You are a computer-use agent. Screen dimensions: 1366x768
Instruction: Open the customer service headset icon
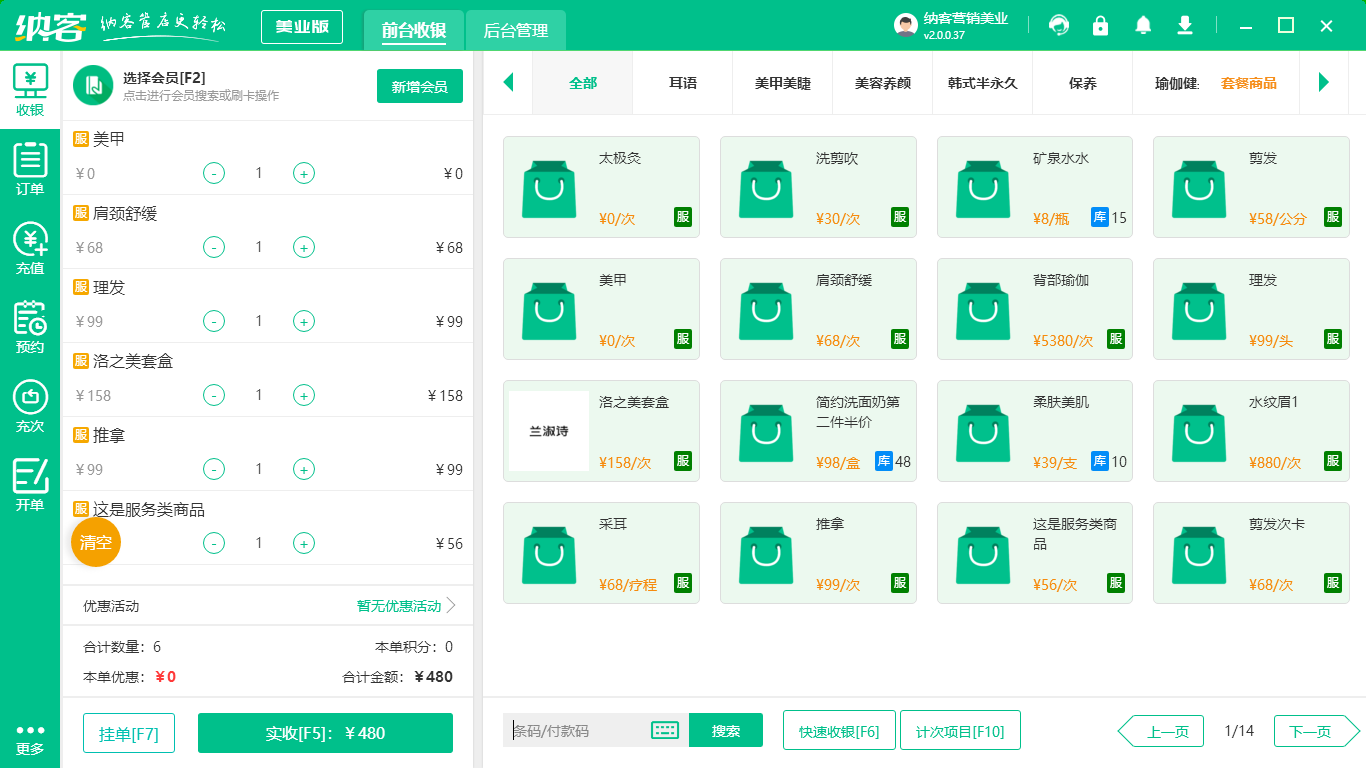click(x=1058, y=25)
